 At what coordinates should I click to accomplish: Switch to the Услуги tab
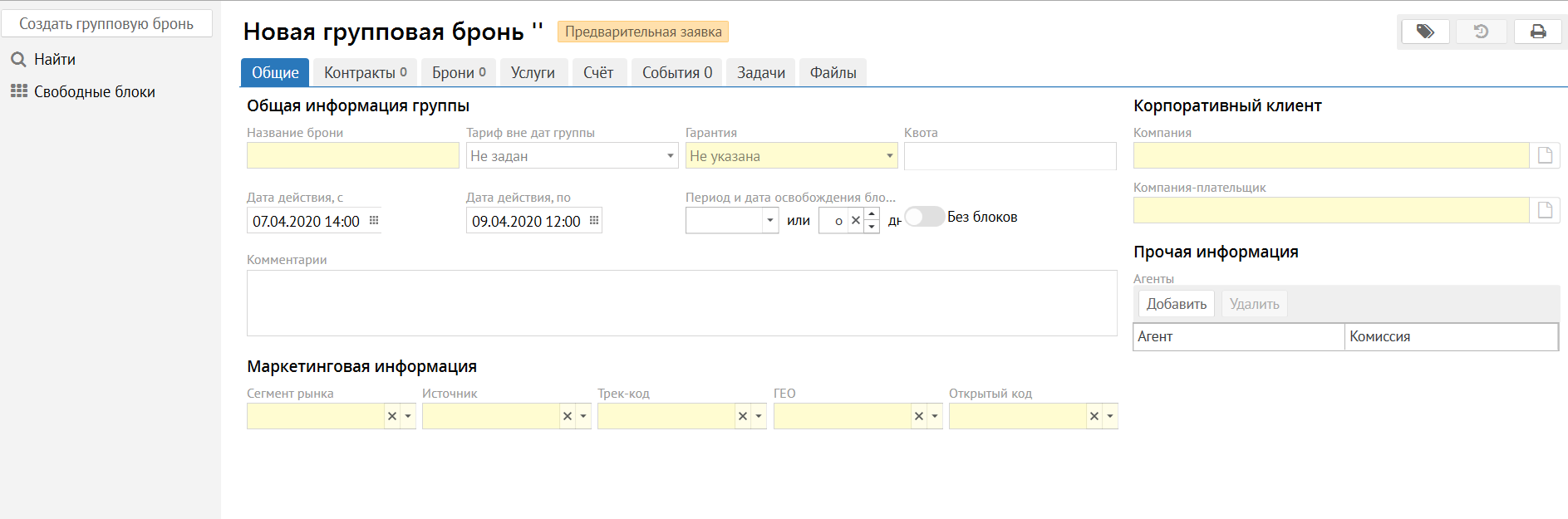point(533,73)
